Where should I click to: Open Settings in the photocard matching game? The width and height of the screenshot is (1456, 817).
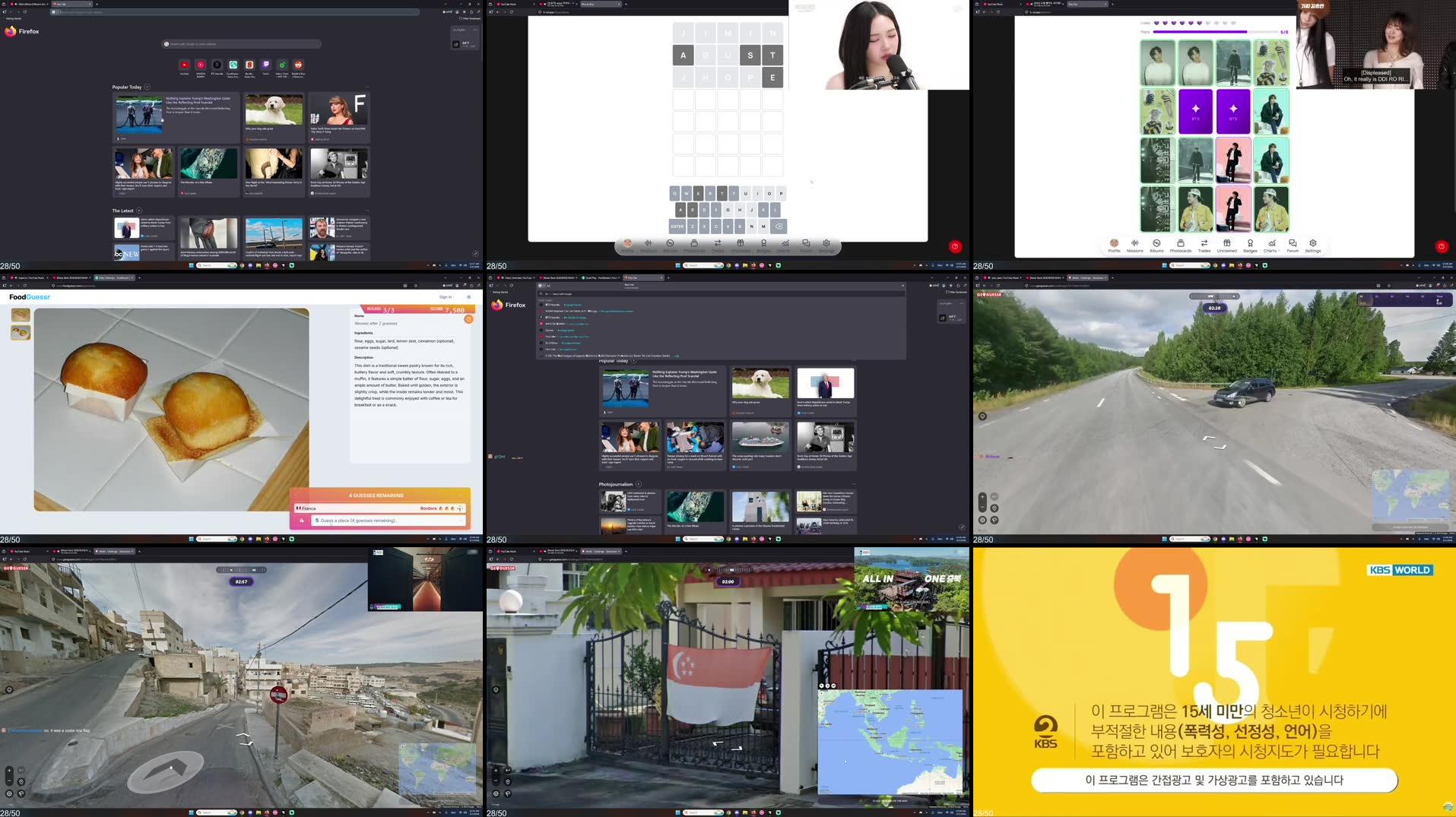[1313, 245]
